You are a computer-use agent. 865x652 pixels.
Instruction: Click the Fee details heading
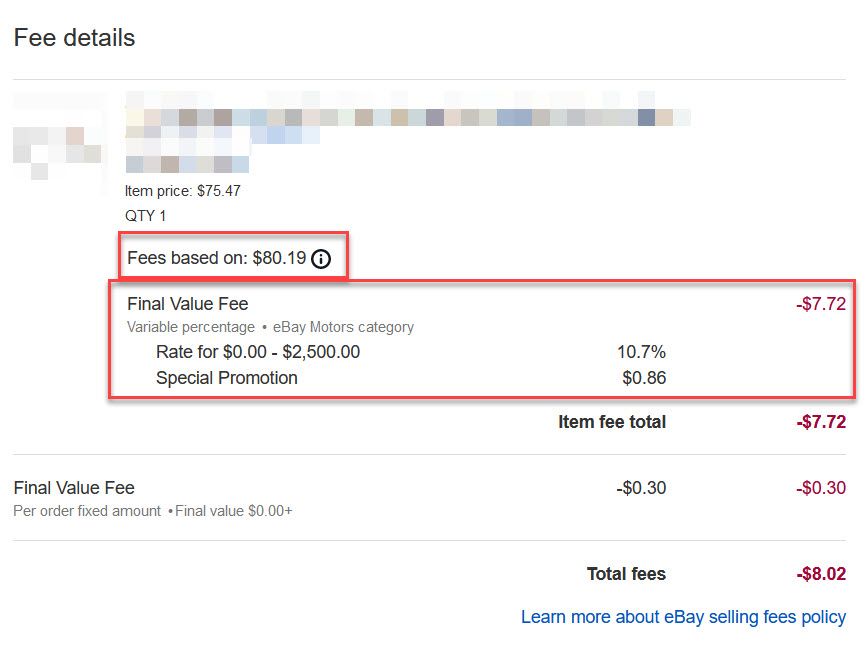coord(74,38)
